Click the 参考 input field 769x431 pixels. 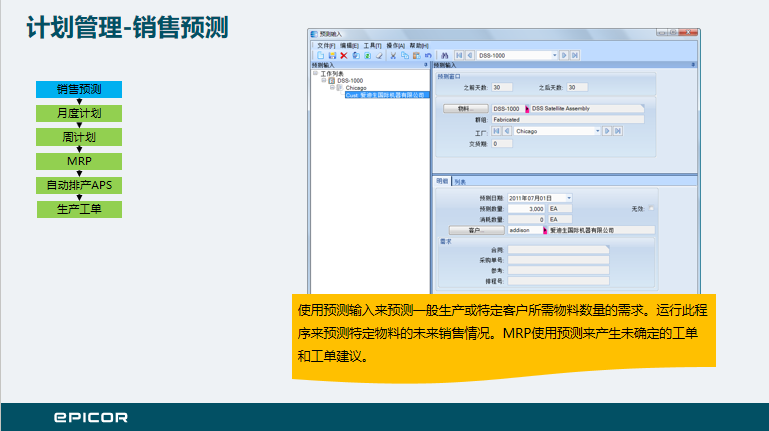[558, 270]
